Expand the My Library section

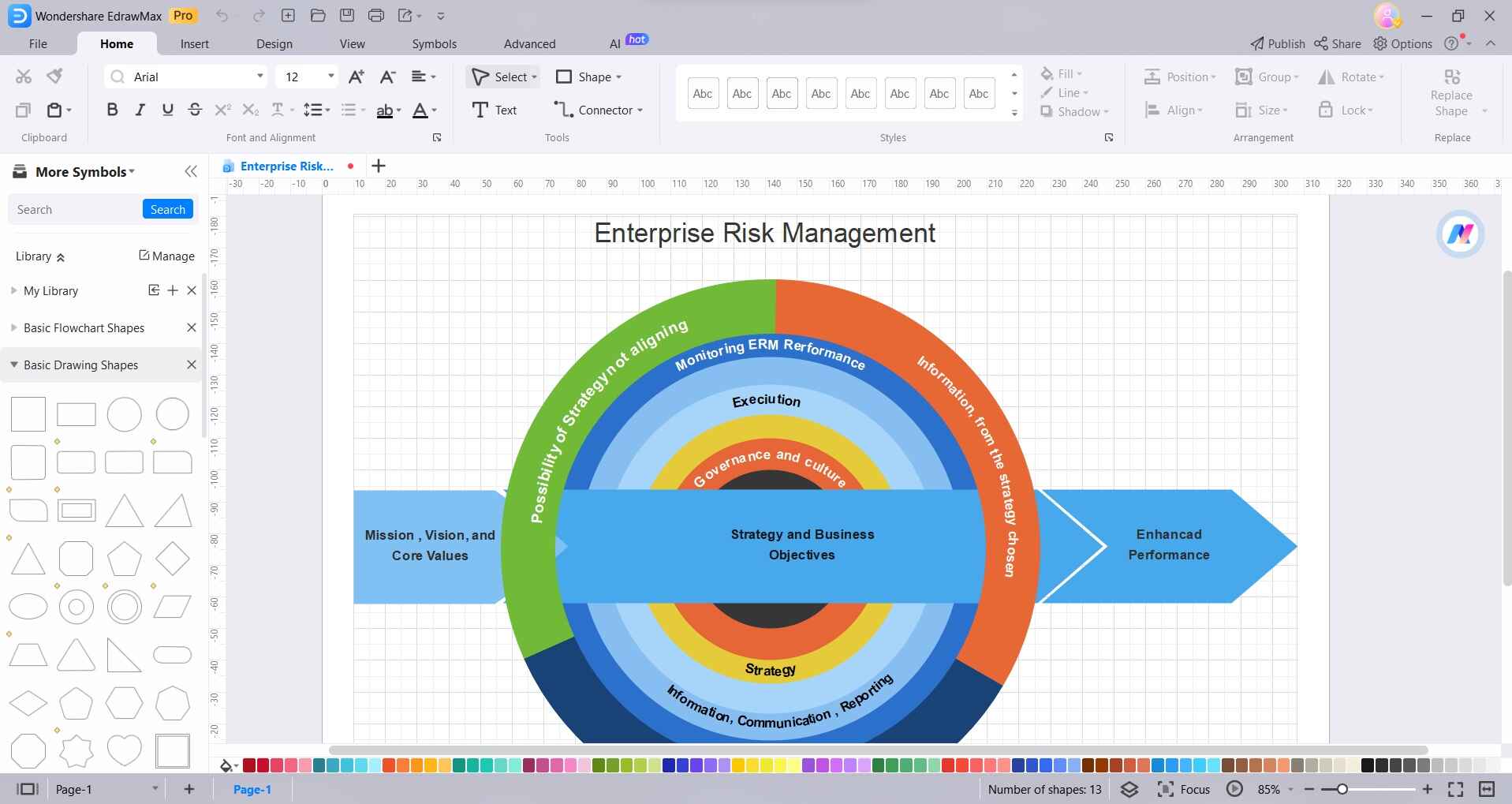point(13,290)
